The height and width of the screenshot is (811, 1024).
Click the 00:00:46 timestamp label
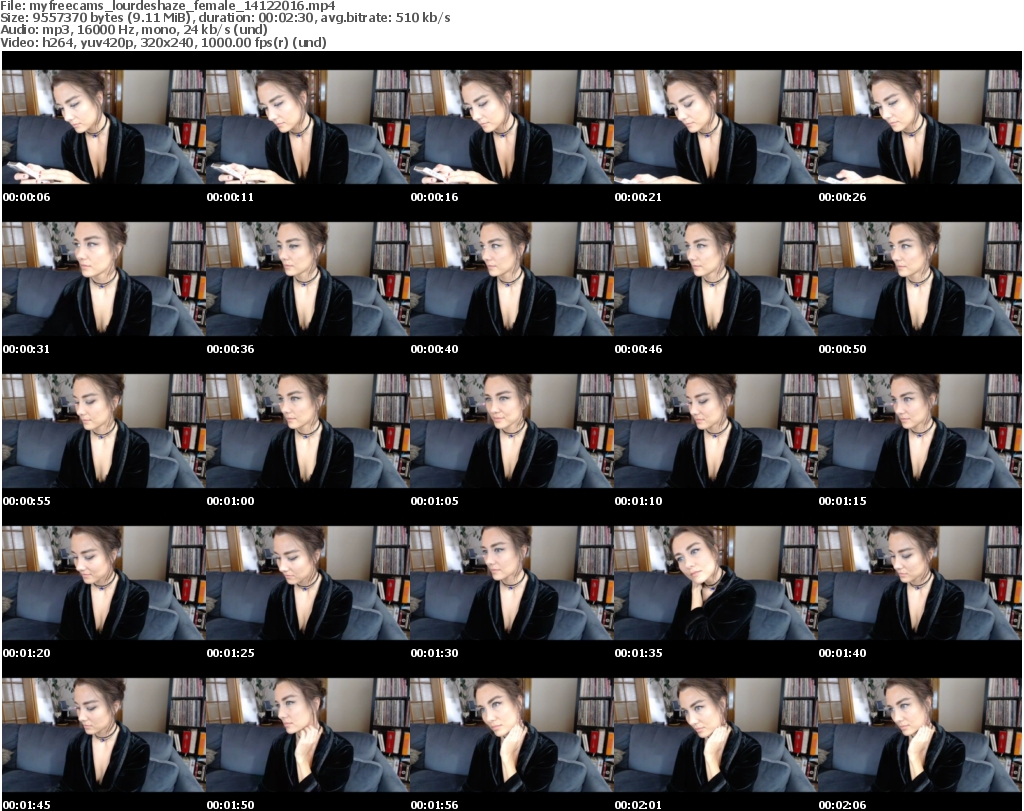point(638,349)
